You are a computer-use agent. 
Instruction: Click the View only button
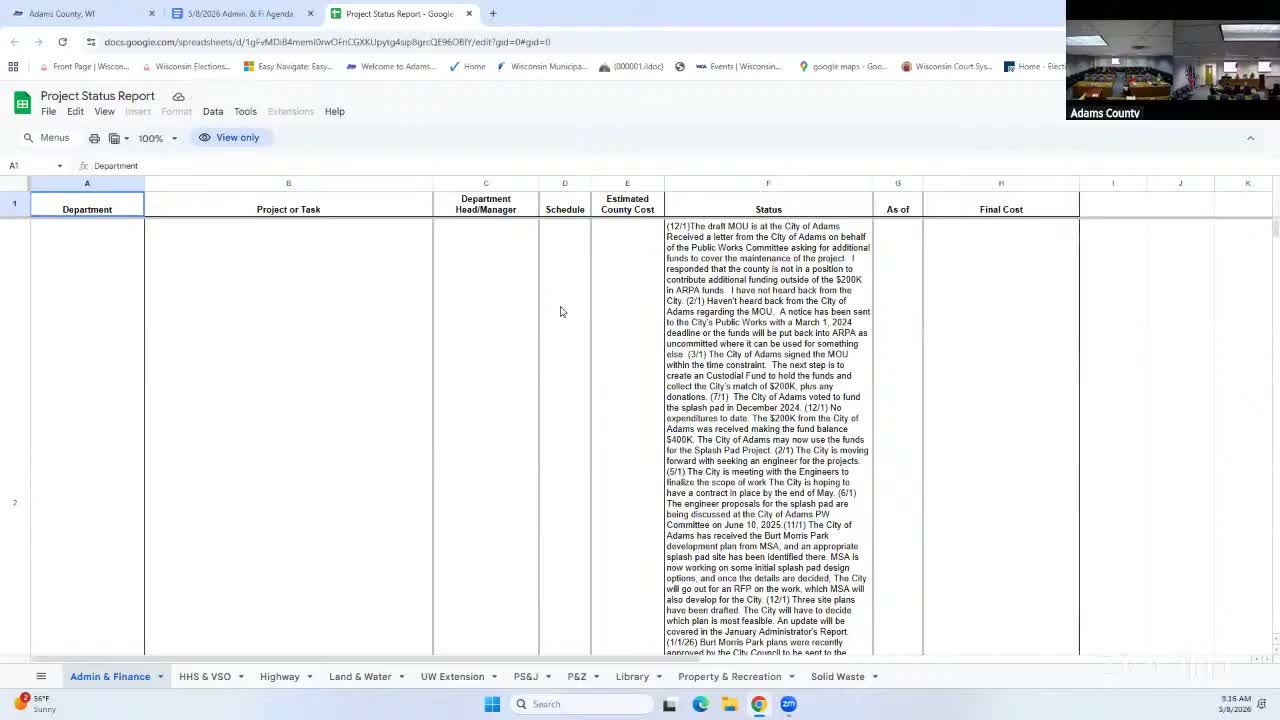tap(229, 138)
